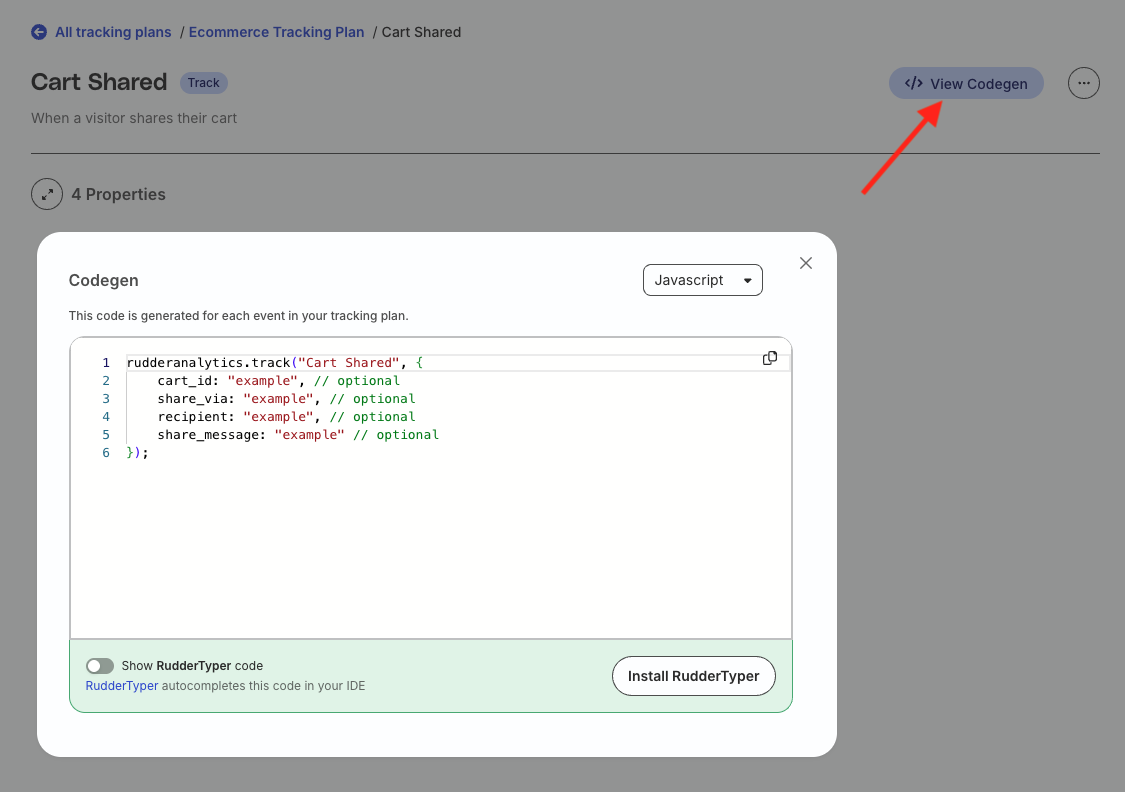The image size is (1125, 792).
Task: Open the RudderTyper link
Action: click(x=122, y=686)
